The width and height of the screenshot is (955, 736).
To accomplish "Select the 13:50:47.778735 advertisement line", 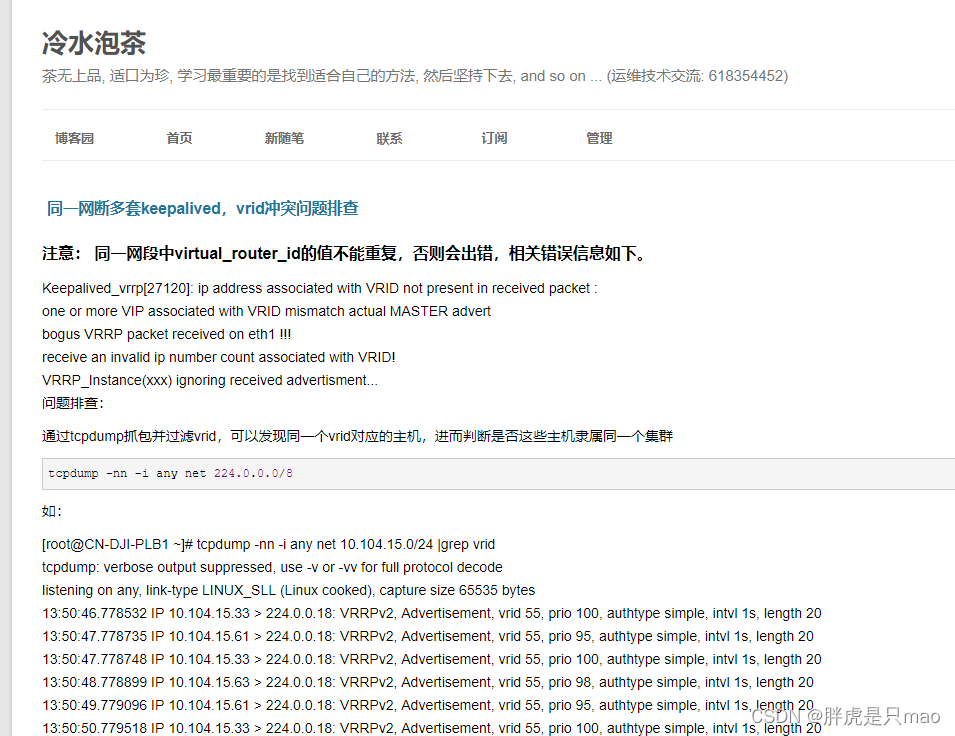I will pos(428,636).
